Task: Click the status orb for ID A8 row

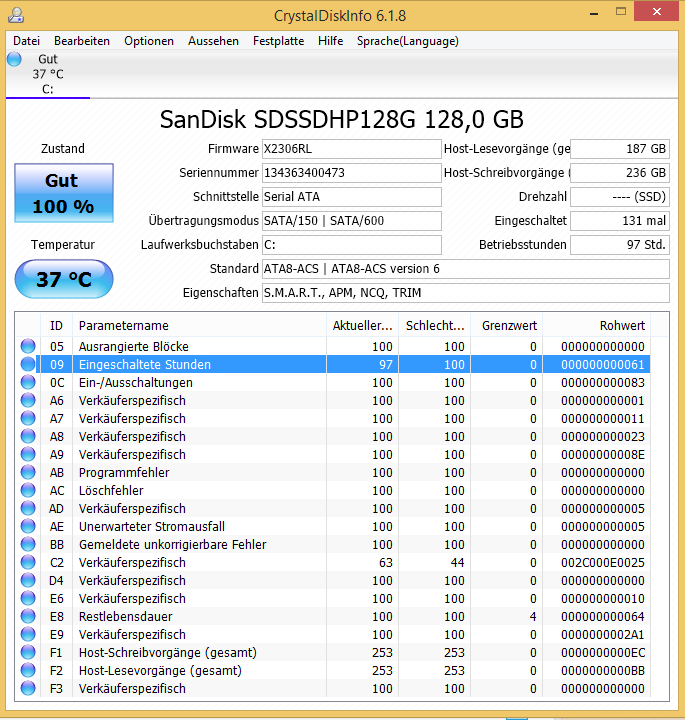Action: (x=28, y=436)
